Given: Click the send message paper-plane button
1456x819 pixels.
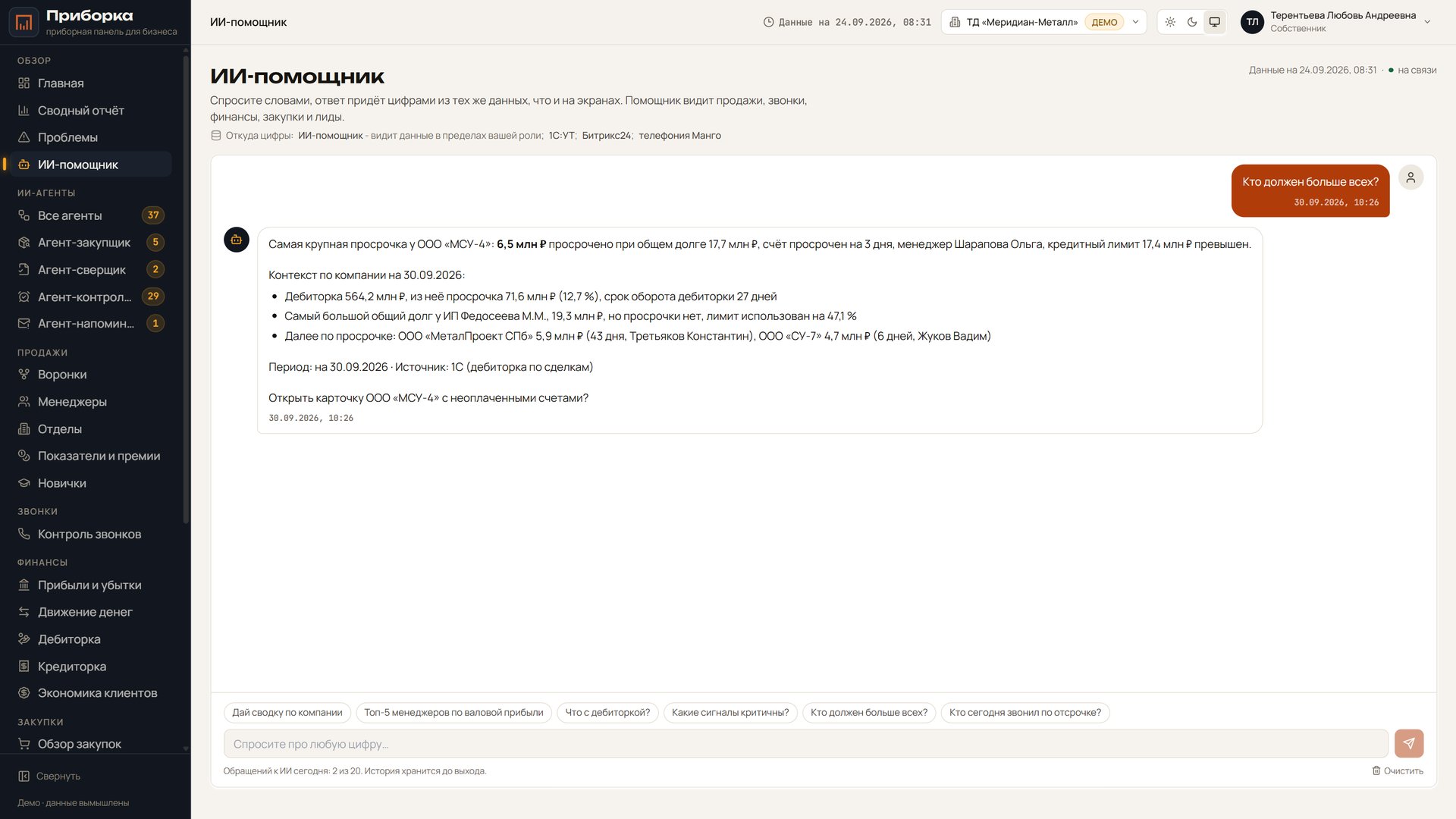Looking at the screenshot, I should click(1409, 744).
